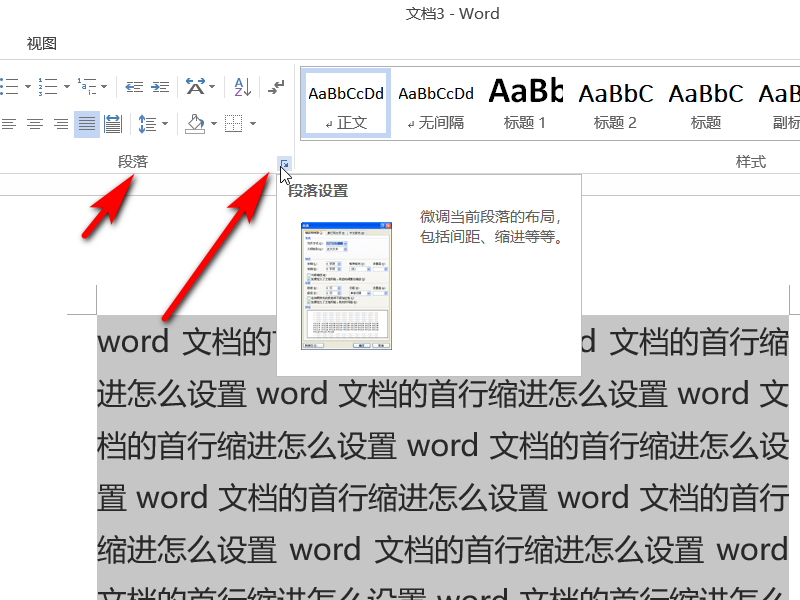Image resolution: width=800 pixels, height=600 pixels.
Task: Click the numbered list icon
Action: click(x=48, y=87)
